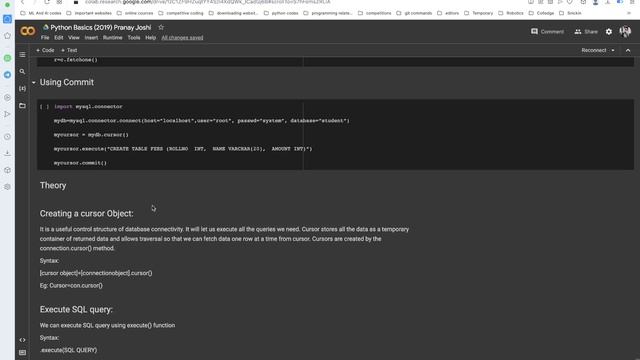
Task: Open the editors bookmark folder
Action: 448,13
